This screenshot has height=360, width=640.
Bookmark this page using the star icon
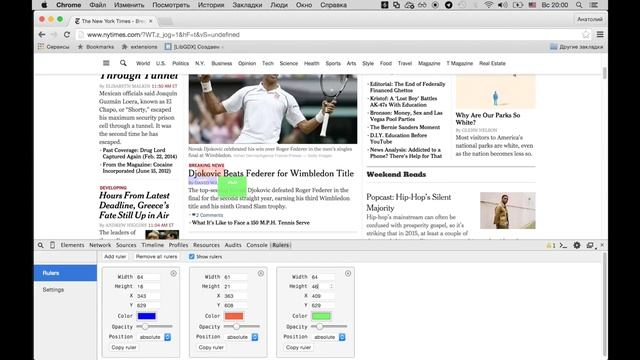pos(586,35)
